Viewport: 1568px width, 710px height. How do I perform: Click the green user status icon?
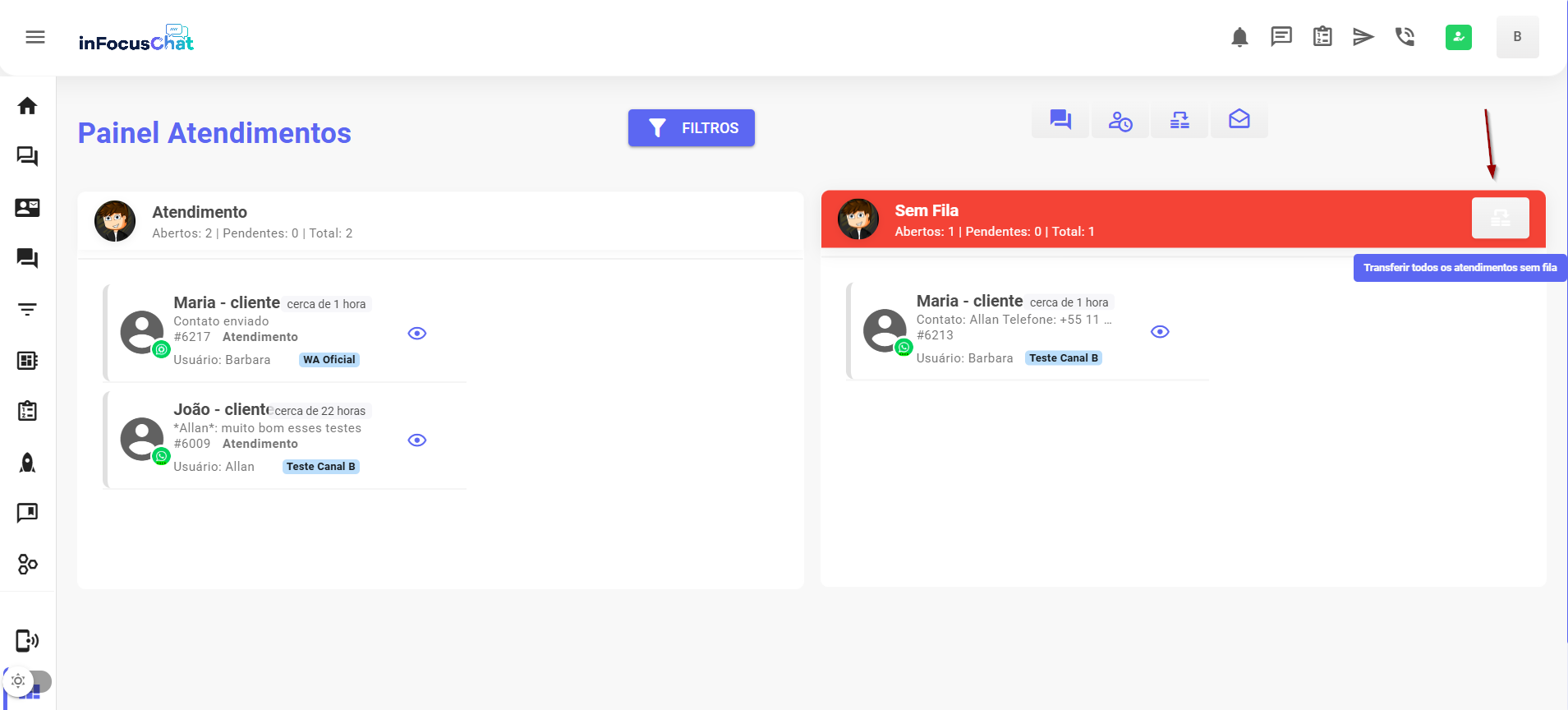point(1458,37)
